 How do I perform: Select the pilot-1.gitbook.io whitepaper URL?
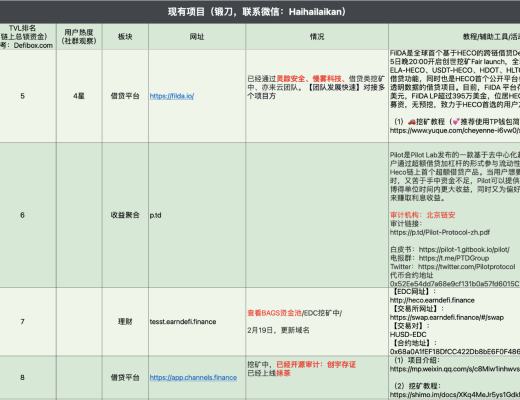click(x=464, y=249)
